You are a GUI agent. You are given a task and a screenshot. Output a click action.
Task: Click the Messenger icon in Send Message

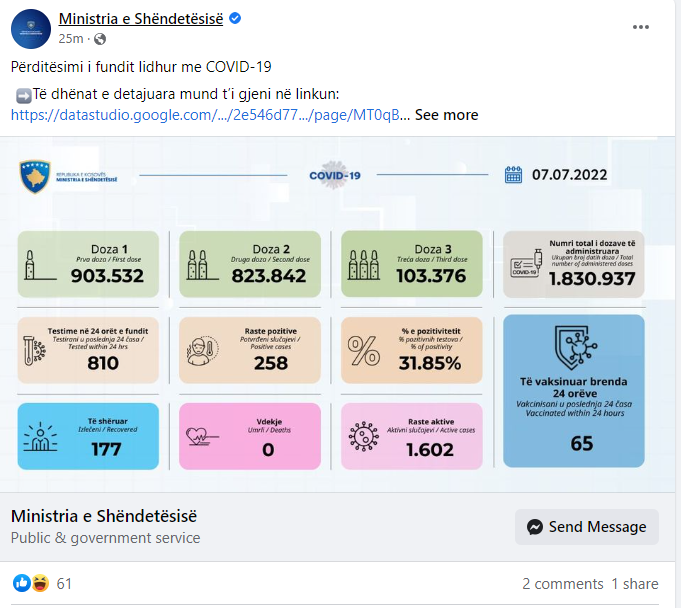coord(535,527)
